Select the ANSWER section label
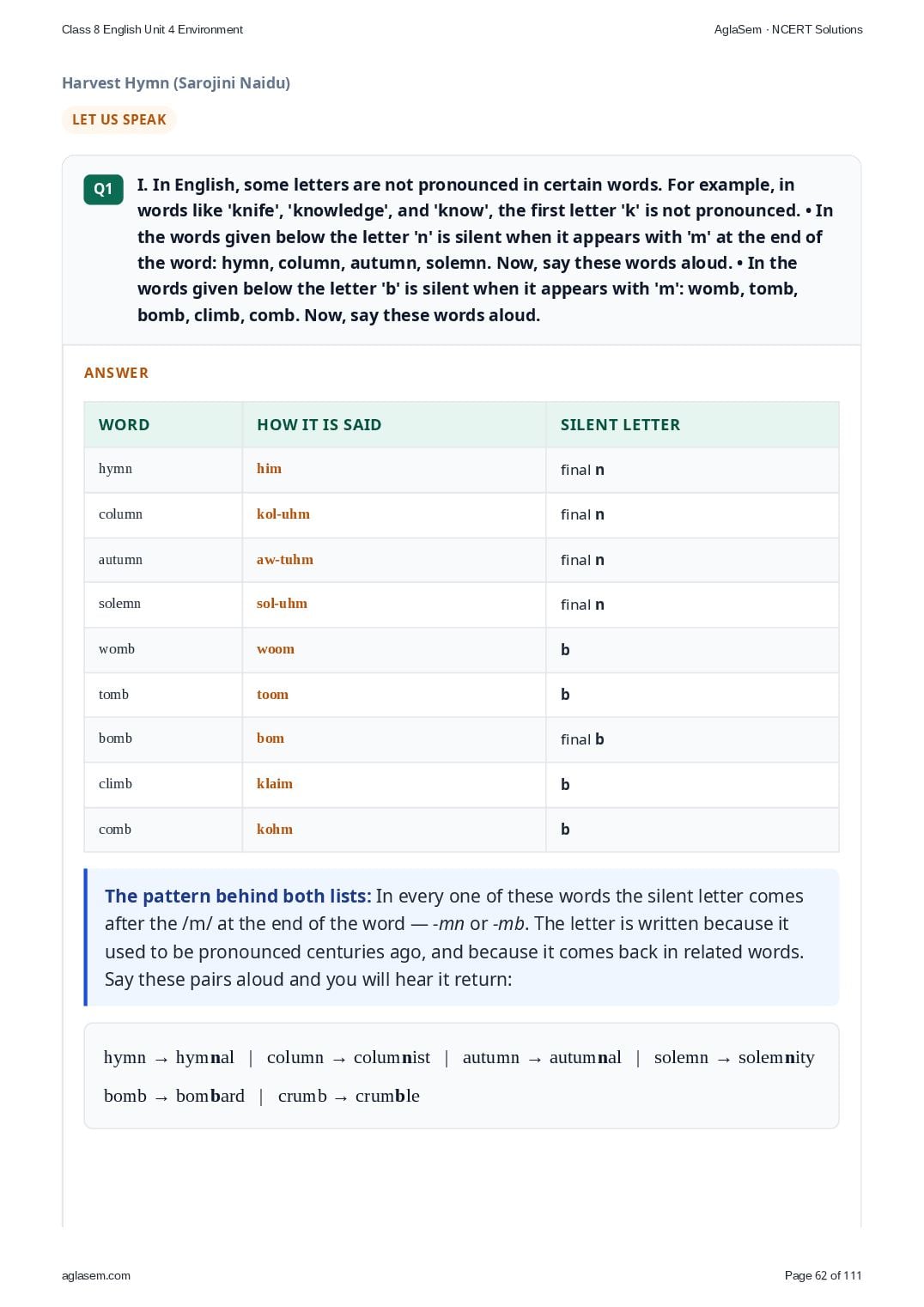This screenshot has width=924, height=1307. (116, 373)
